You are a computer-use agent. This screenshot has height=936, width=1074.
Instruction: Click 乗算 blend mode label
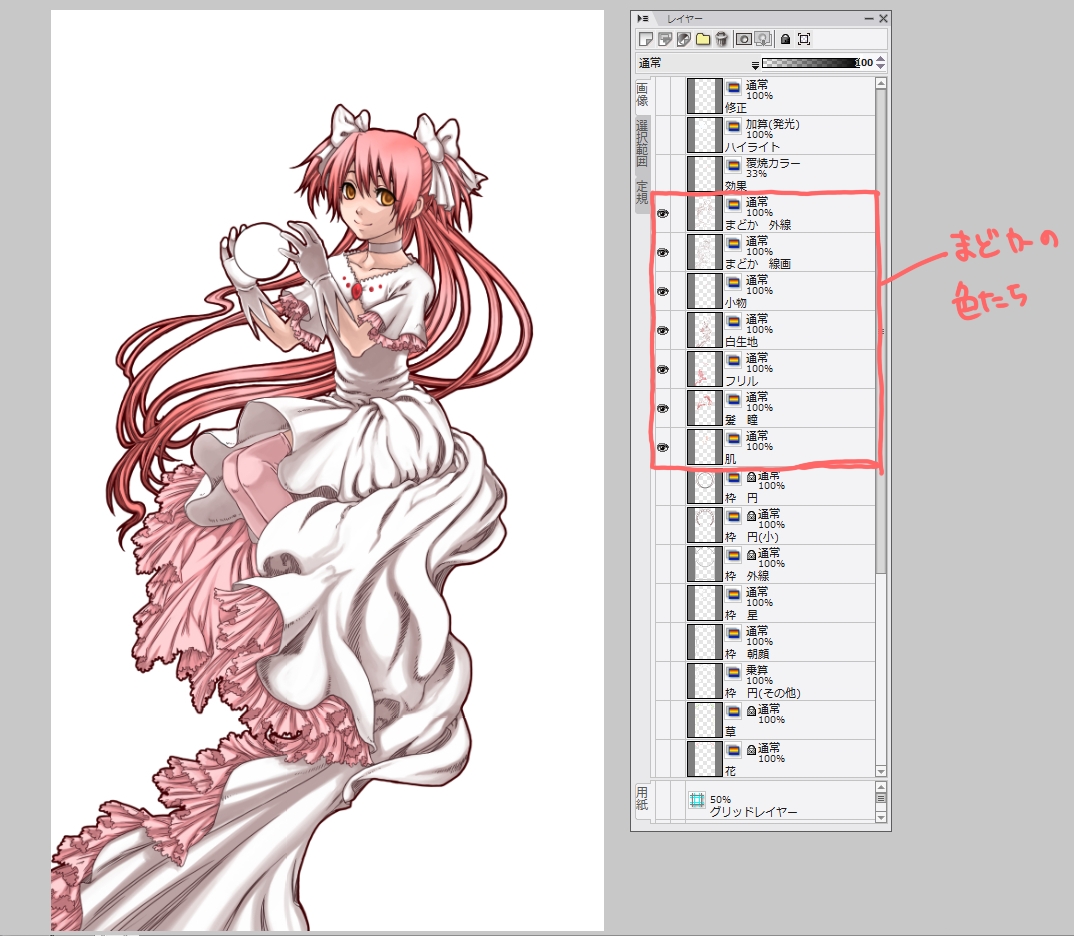(757, 670)
